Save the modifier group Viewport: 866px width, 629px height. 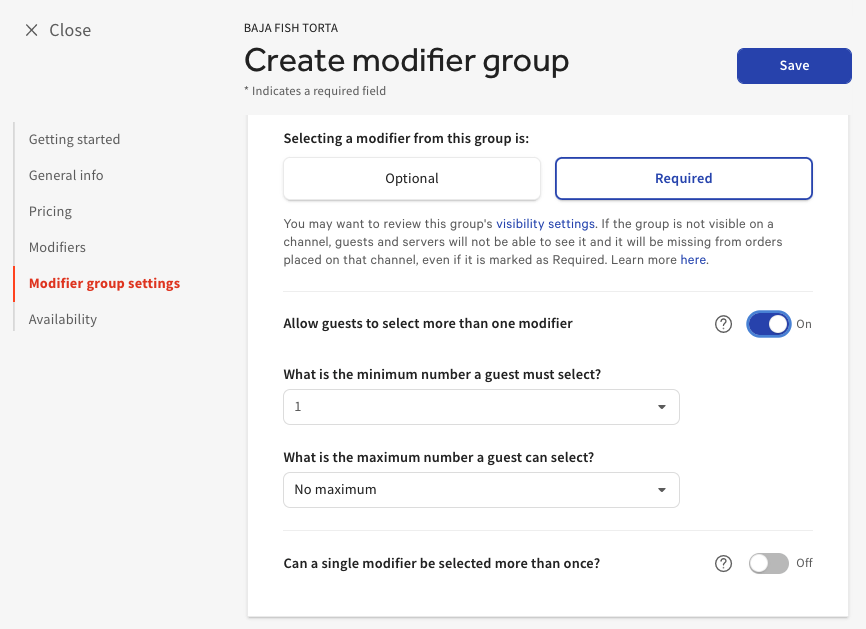[794, 66]
